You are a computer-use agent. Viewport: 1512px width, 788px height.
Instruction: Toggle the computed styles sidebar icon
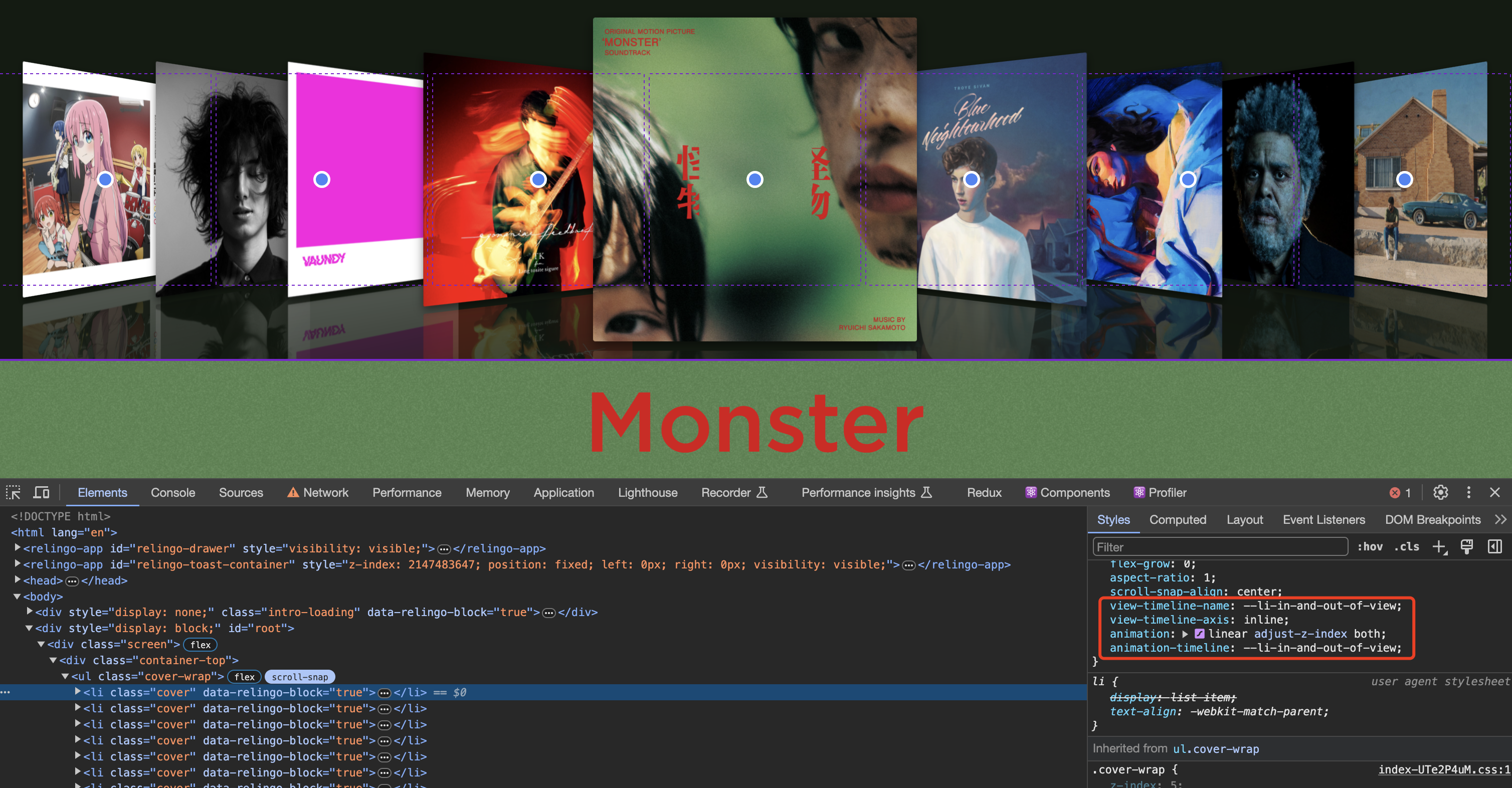pos(1495,547)
